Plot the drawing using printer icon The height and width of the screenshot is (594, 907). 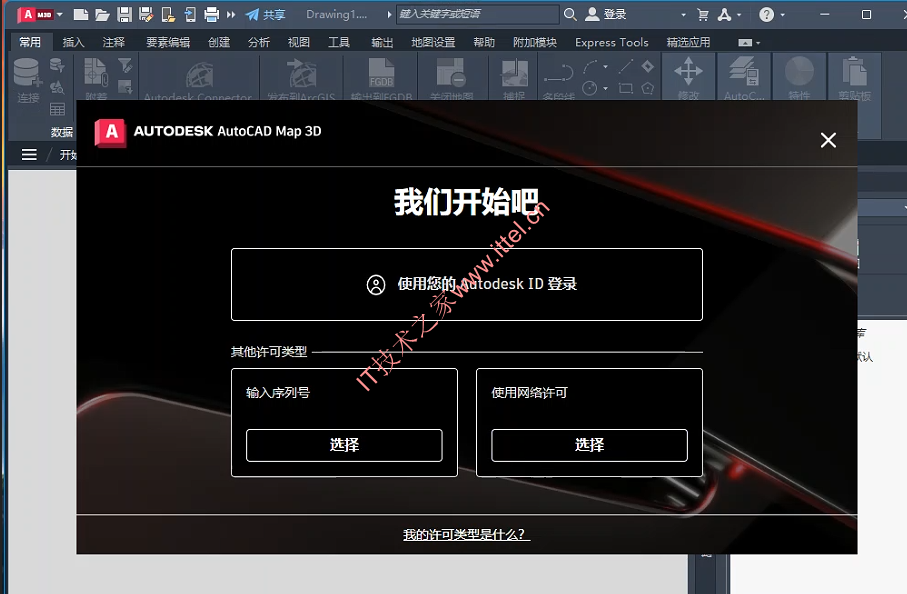click(x=212, y=14)
